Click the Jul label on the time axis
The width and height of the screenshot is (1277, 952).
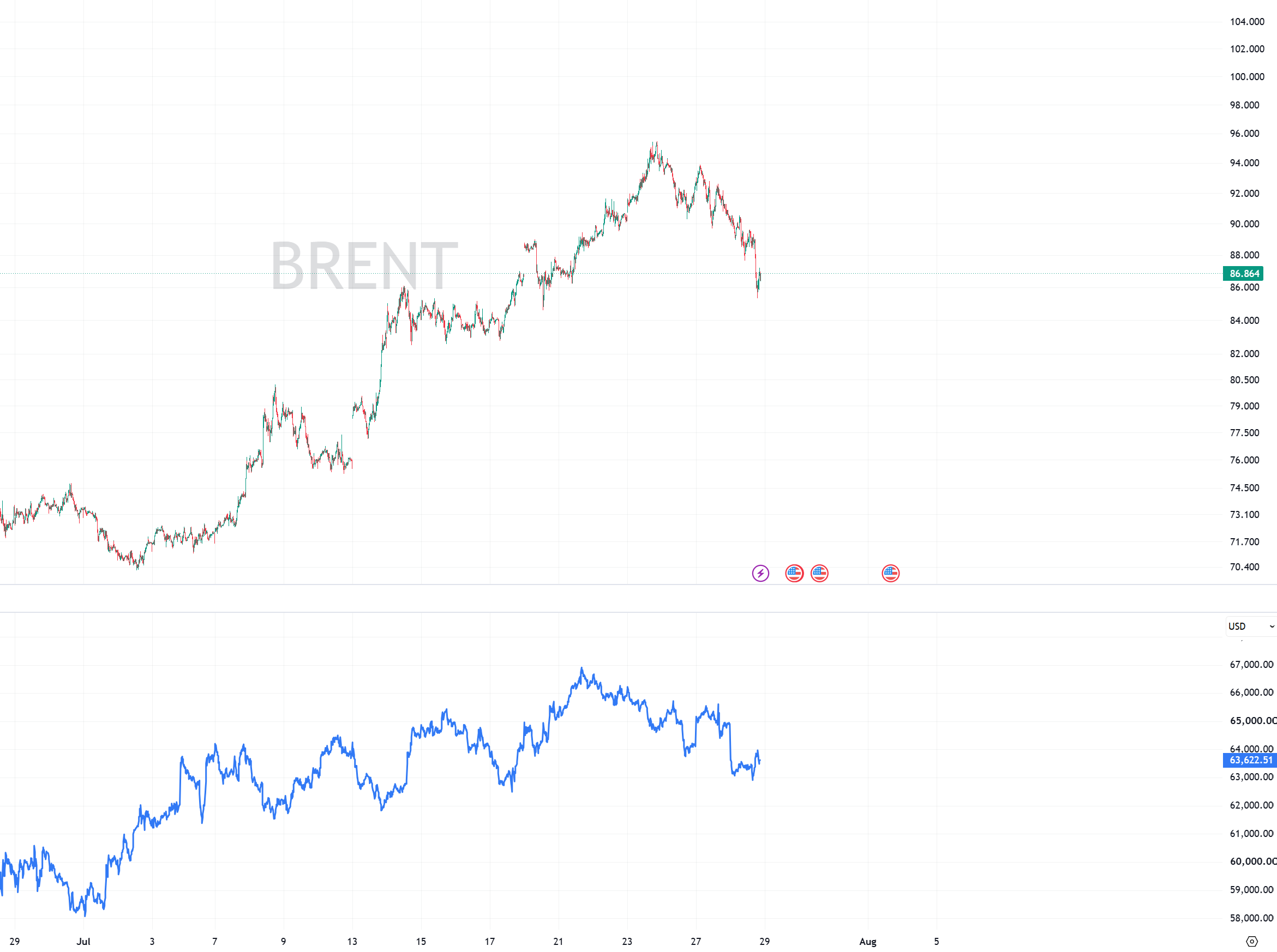(x=83, y=942)
